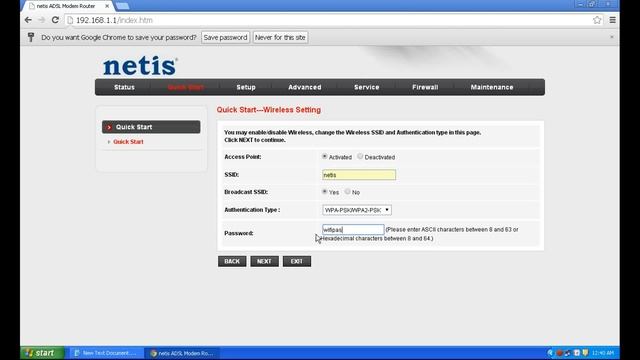The width and height of the screenshot is (640, 360).
Task: Set Access Point to Deactivated
Action: [x=360, y=156]
